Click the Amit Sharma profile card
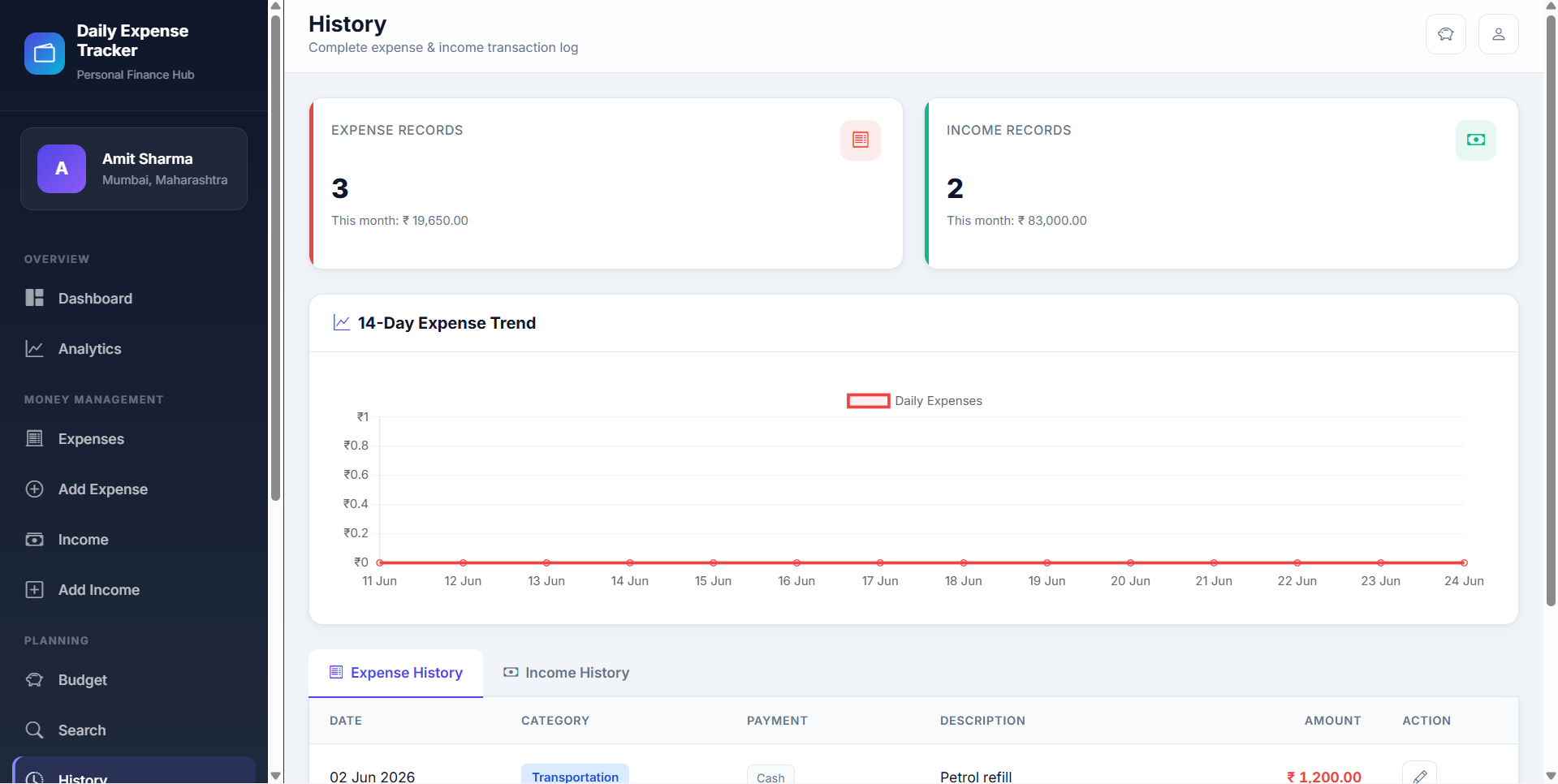 (x=134, y=169)
